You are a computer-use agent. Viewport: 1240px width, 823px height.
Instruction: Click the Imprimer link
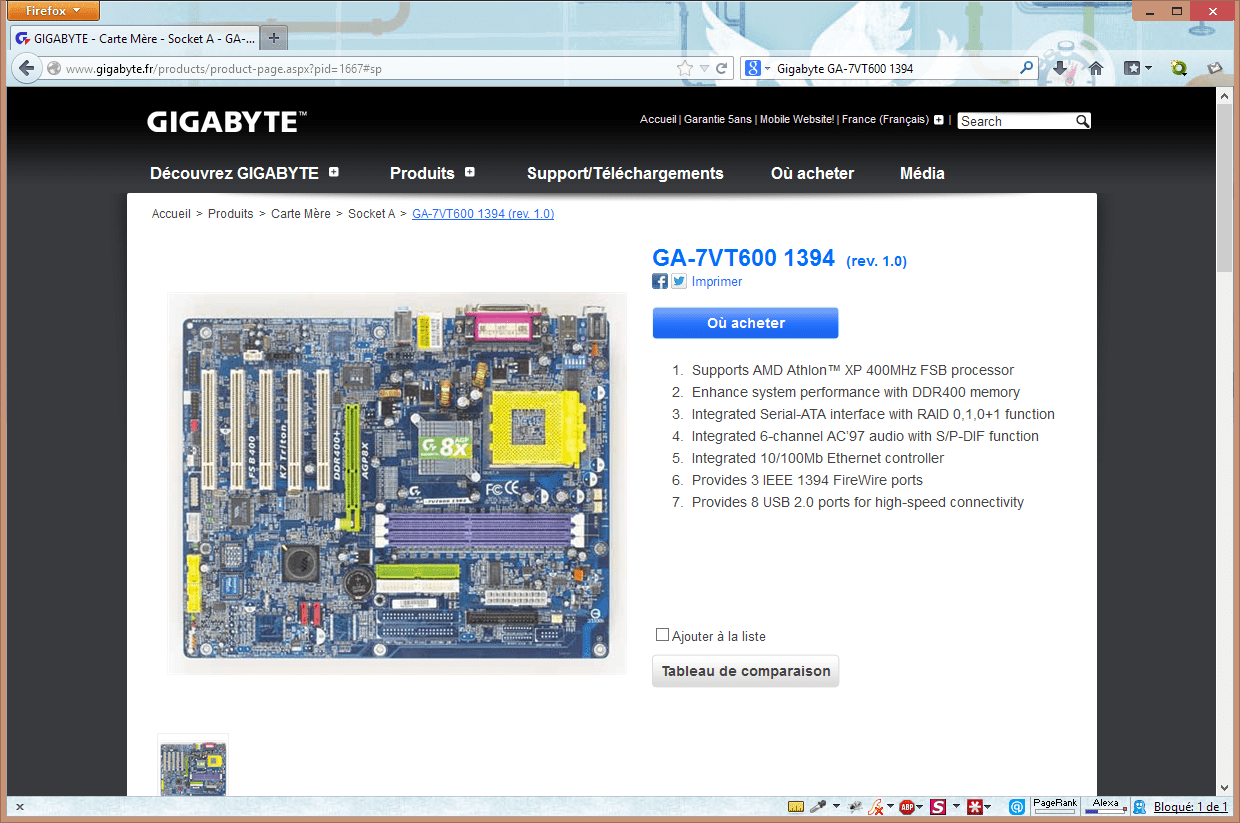click(x=717, y=282)
